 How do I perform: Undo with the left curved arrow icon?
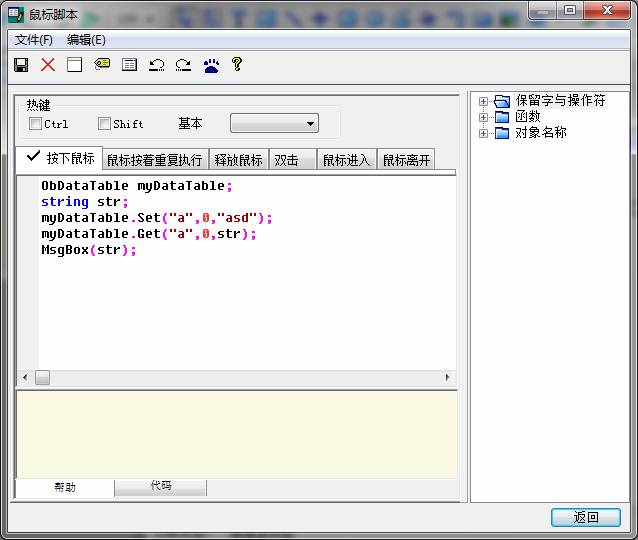coord(156,65)
